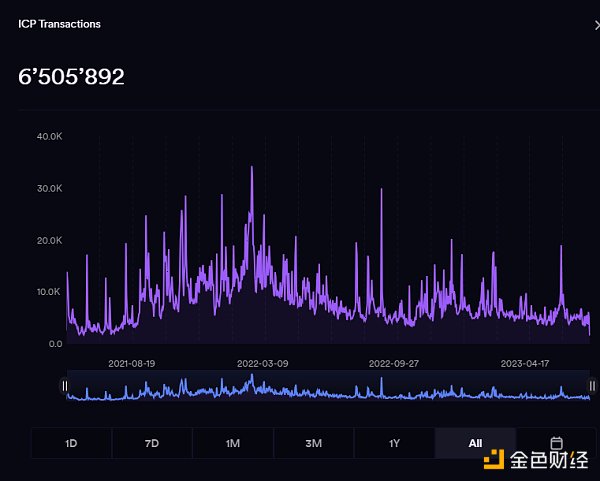Click the ICP Transactions title
The width and height of the screenshot is (600, 481).
[x=59, y=24]
